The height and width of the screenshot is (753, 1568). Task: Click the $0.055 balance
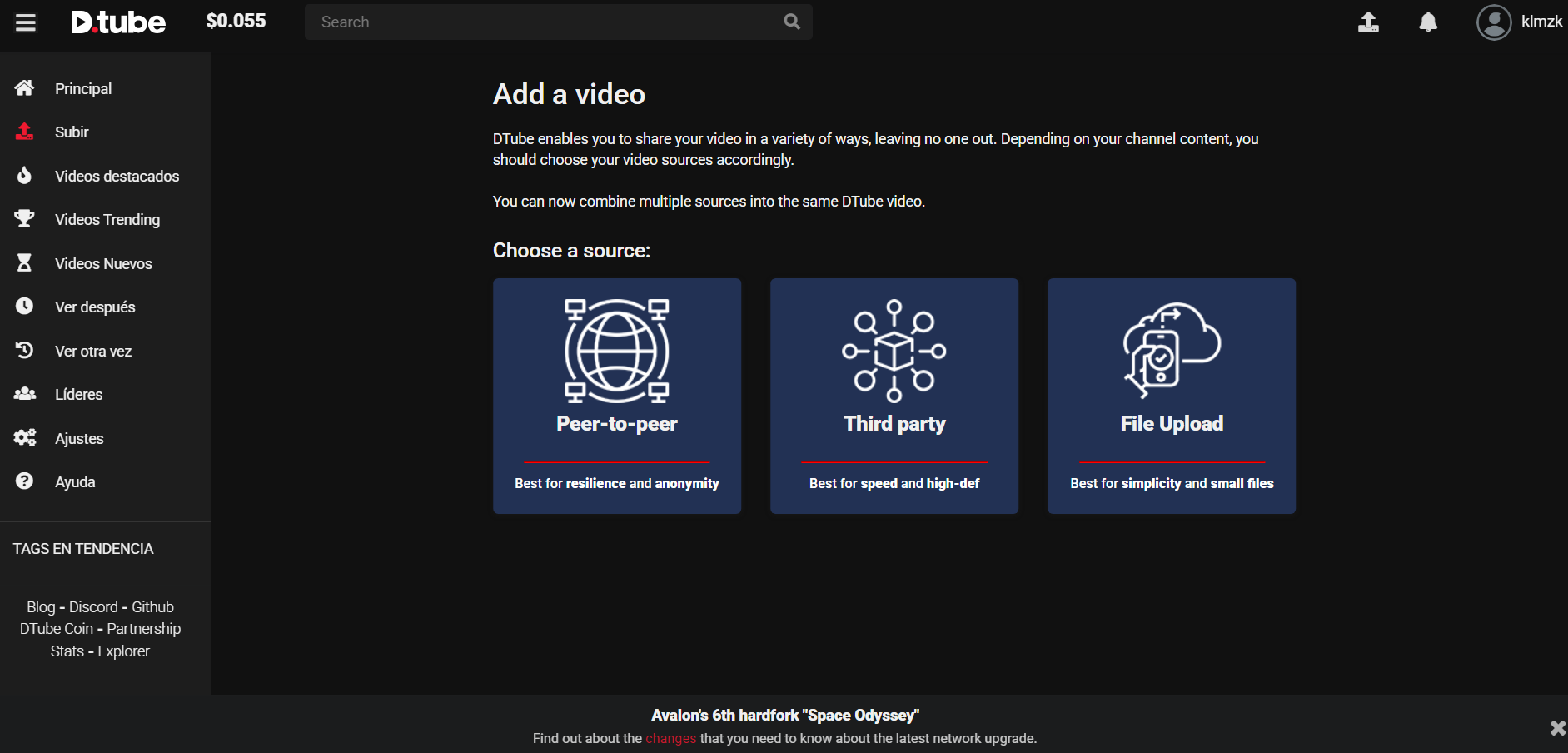coord(236,21)
